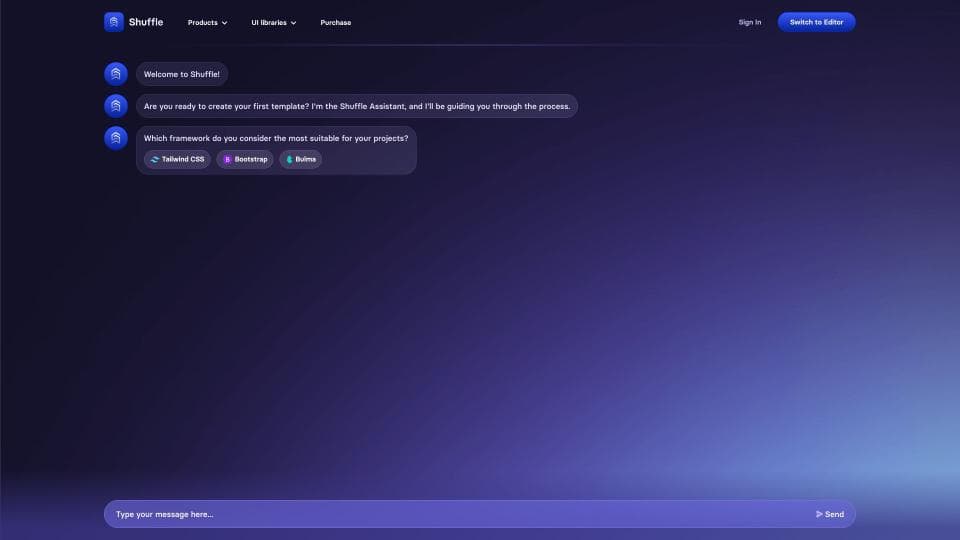Click the 'Which framework do you consider' text

[276, 138]
